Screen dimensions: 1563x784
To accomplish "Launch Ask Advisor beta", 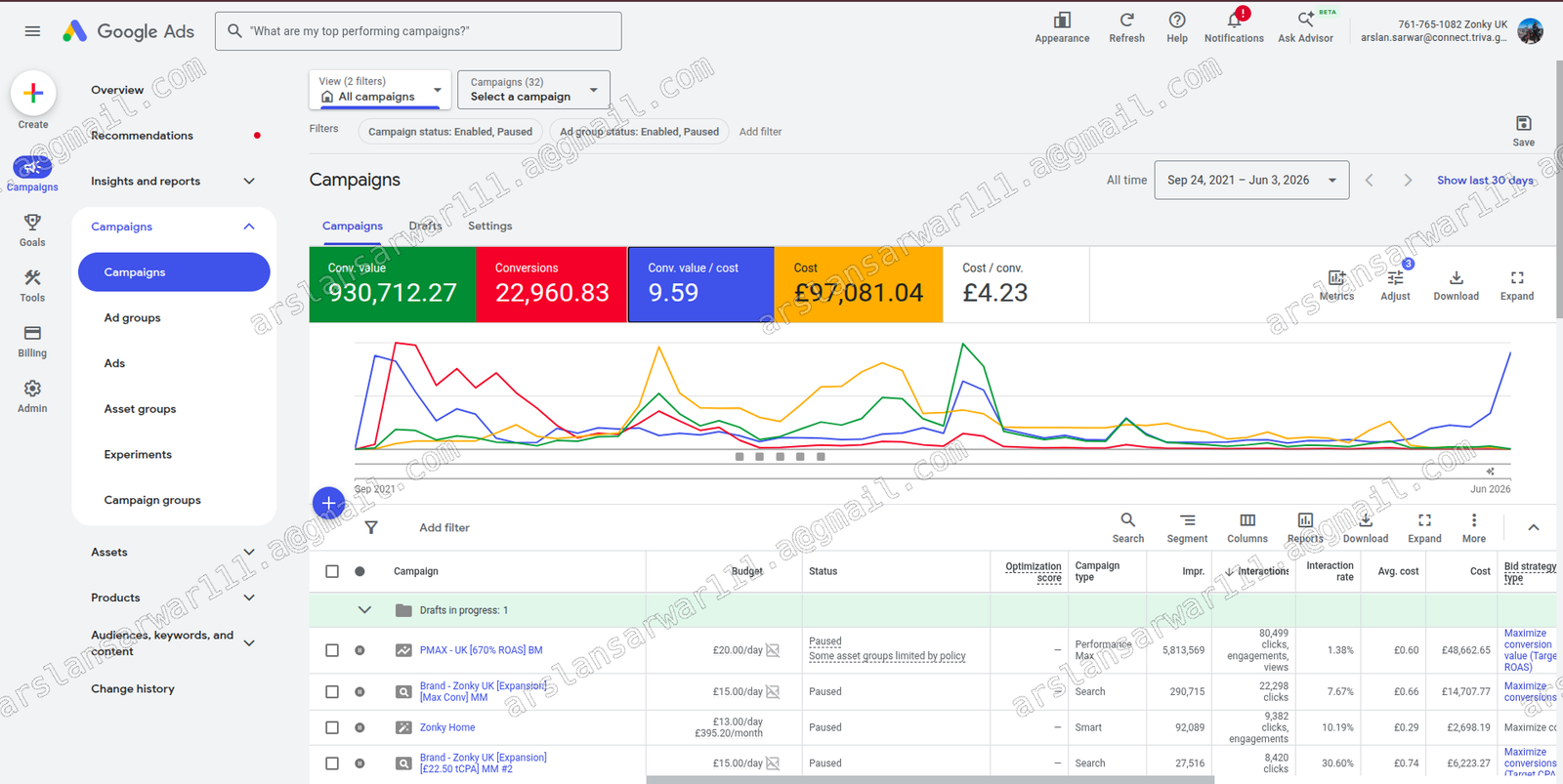I will (x=1305, y=27).
